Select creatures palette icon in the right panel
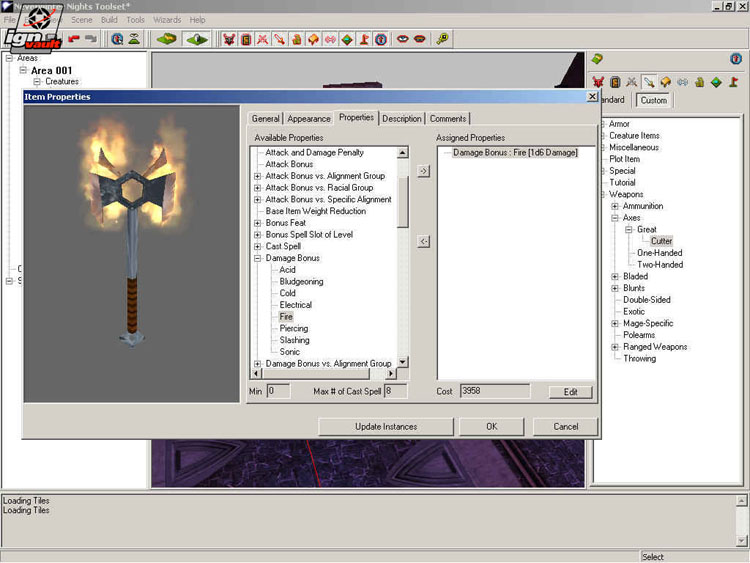 pyautogui.click(x=598, y=82)
